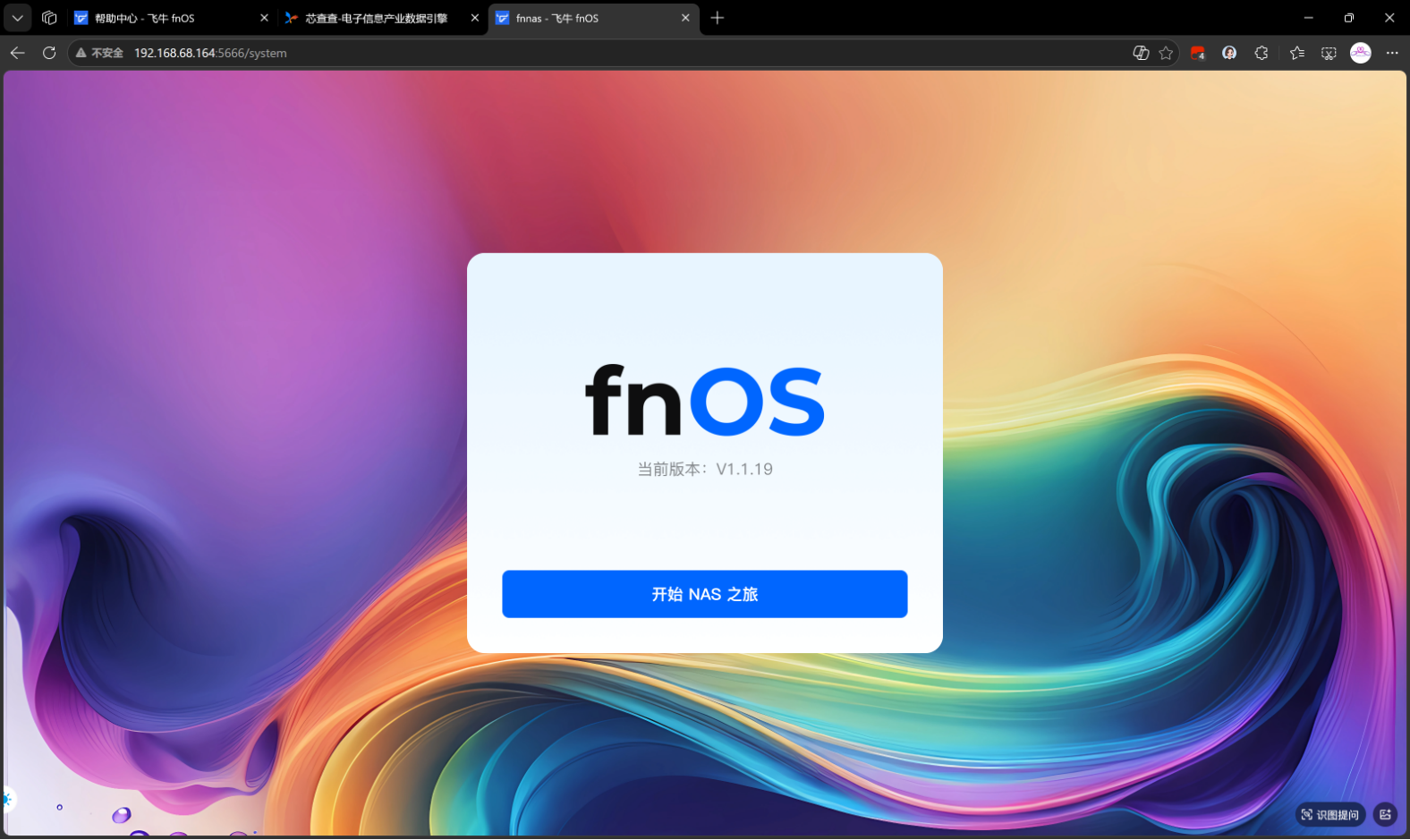Minimize the browser window
Viewport: 1410px width, 840px height.
pyautogui.click(x=1308, y=18)
